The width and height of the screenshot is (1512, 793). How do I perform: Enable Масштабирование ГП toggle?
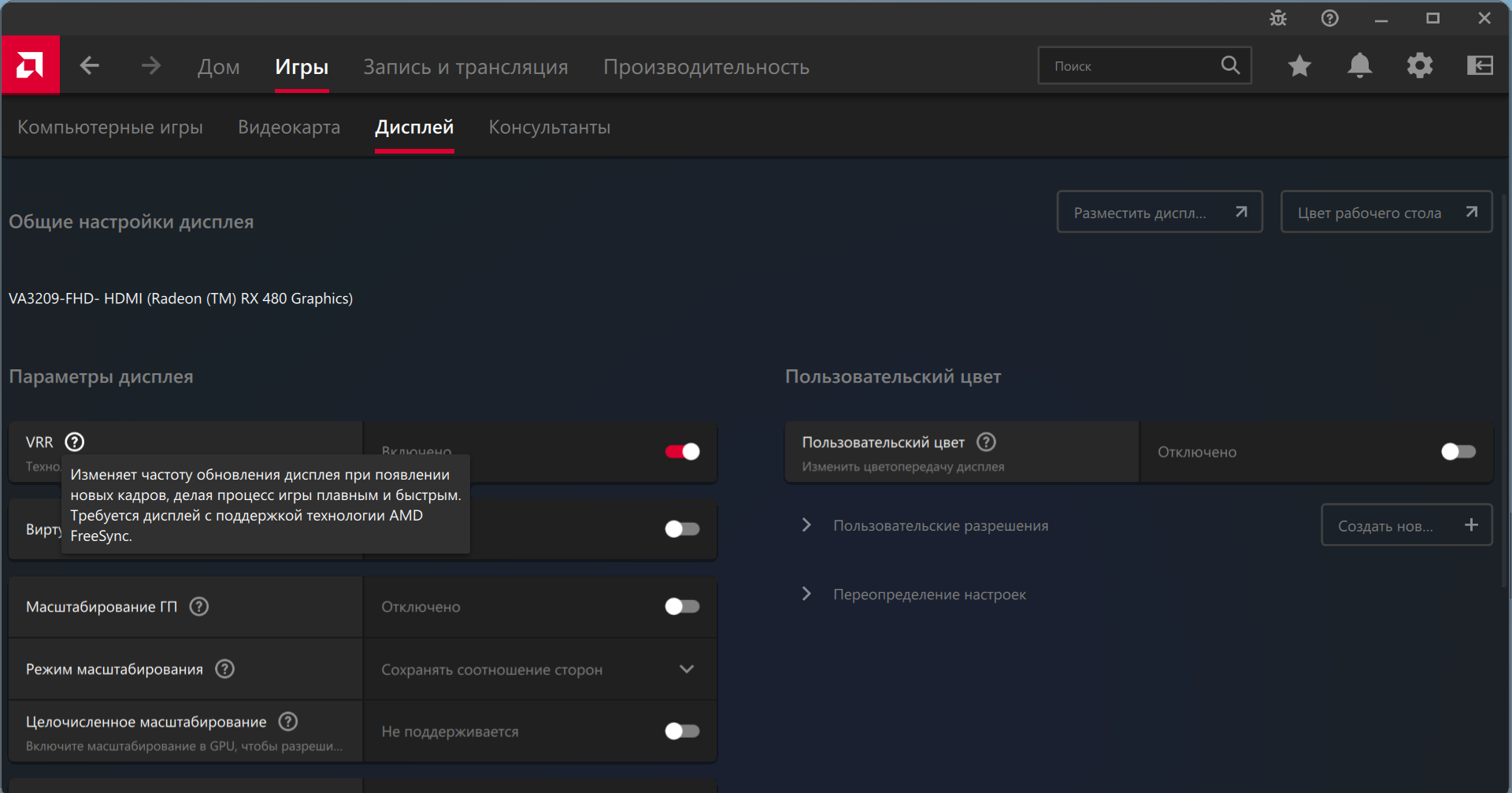pyautogui.click(x=682, y=606)
